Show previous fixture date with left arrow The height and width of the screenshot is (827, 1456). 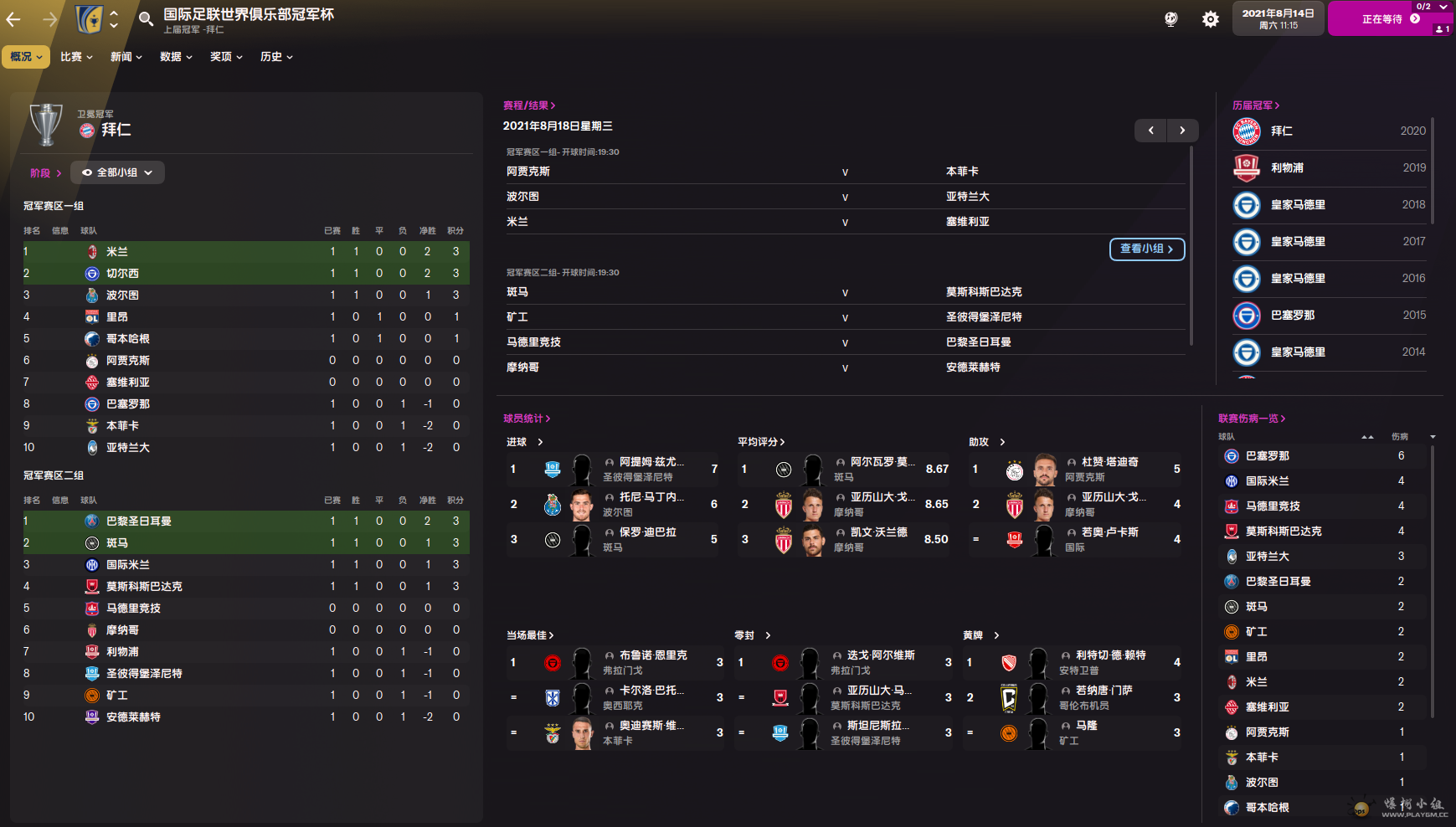(x=1150, y=131)
